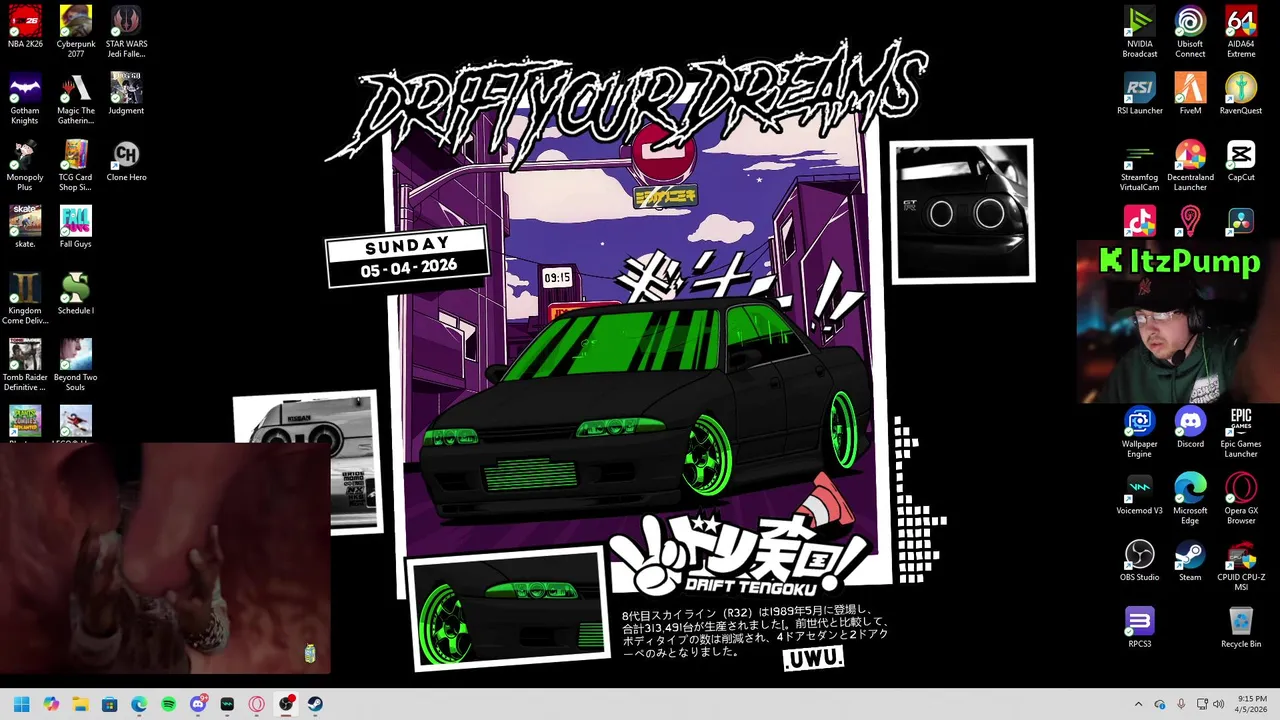
Task: Open the clock showing 9:15 PM
Action: pyautogui.click(x=1251, y=704)
